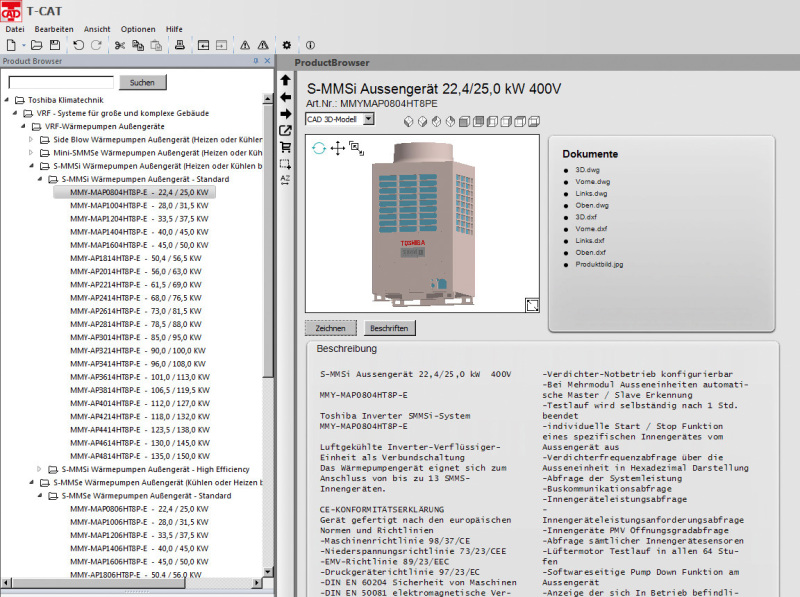Viewport: 800px width, 597px height.
Task: Collapse S-MMSi Wärmepumpen Außengerät - Standard node
Action: 40,179
